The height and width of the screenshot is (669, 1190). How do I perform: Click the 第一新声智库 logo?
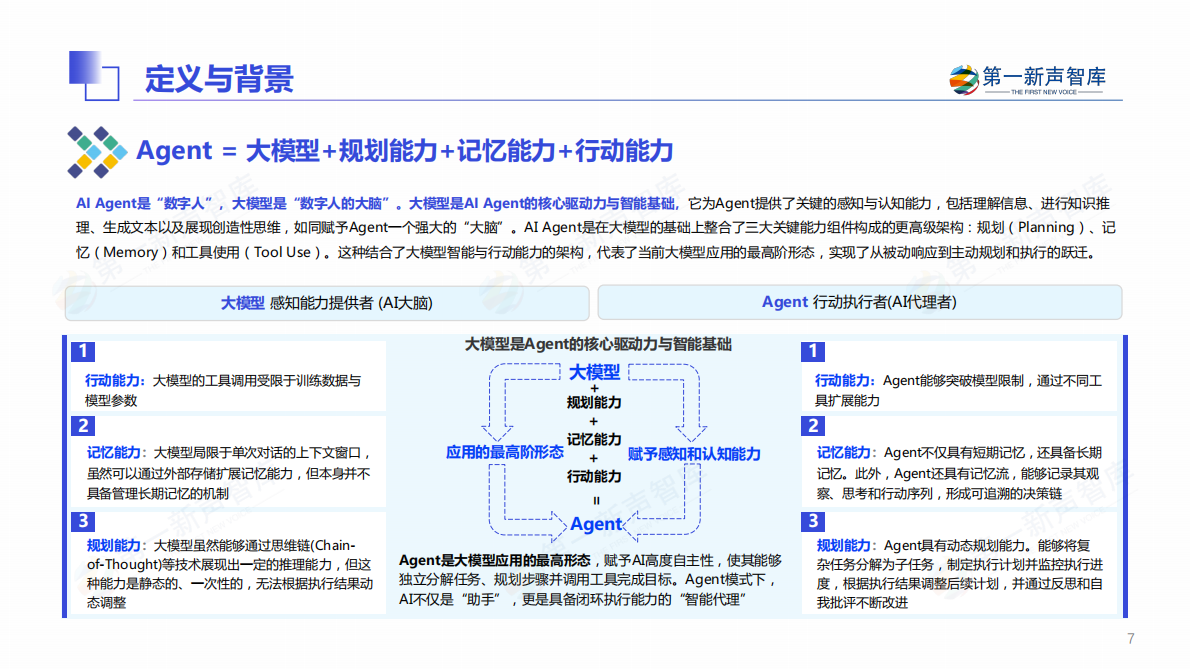coord(1029,80)
